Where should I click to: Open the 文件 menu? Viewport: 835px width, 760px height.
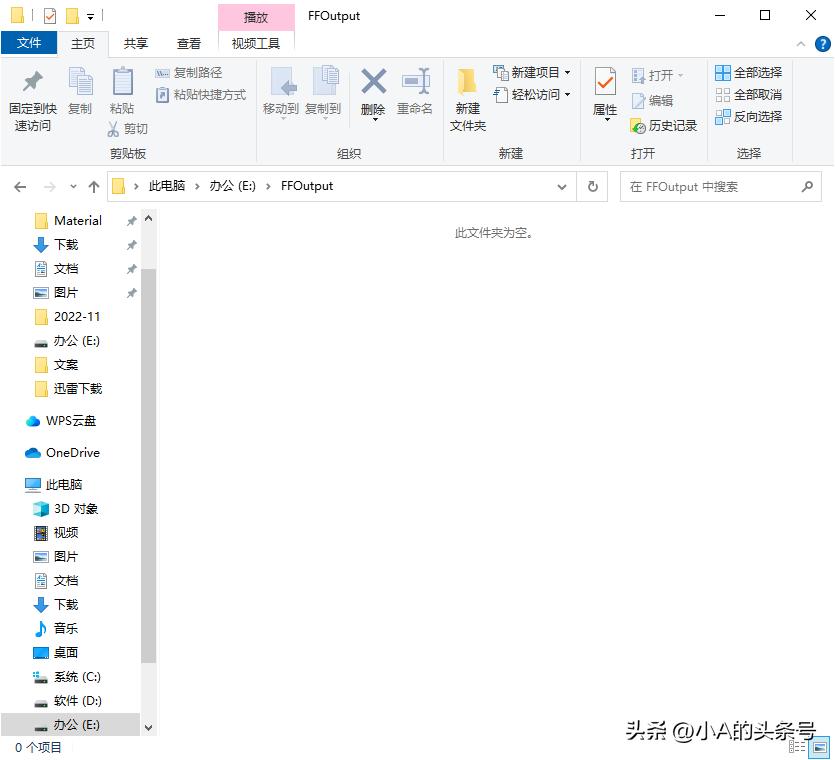coord(30,44)
